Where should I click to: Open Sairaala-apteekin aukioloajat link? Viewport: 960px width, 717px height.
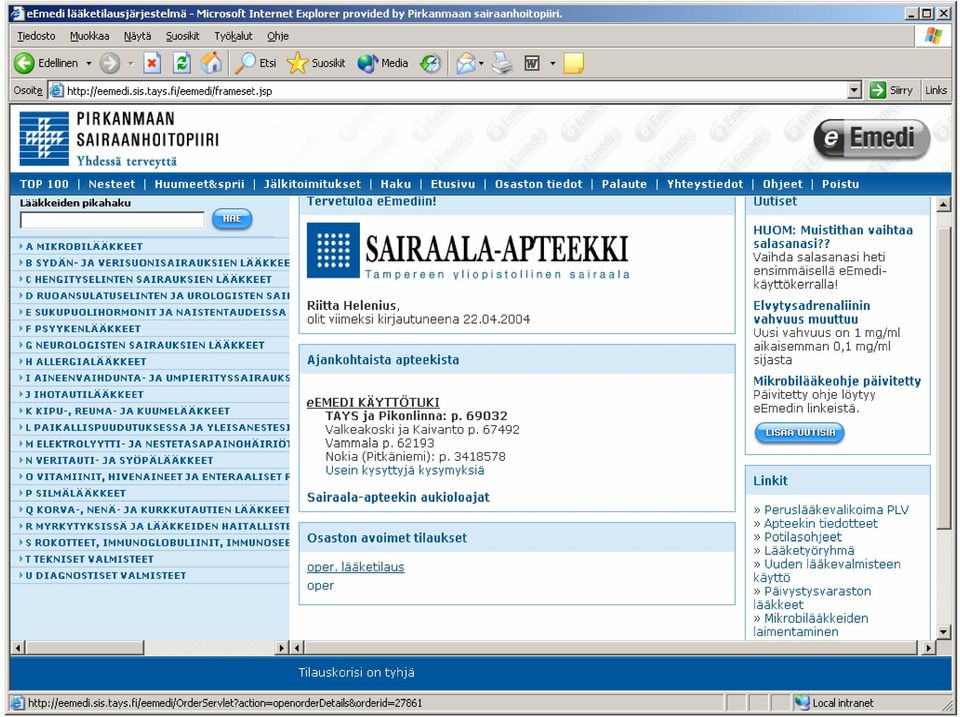tap(398, 497)
